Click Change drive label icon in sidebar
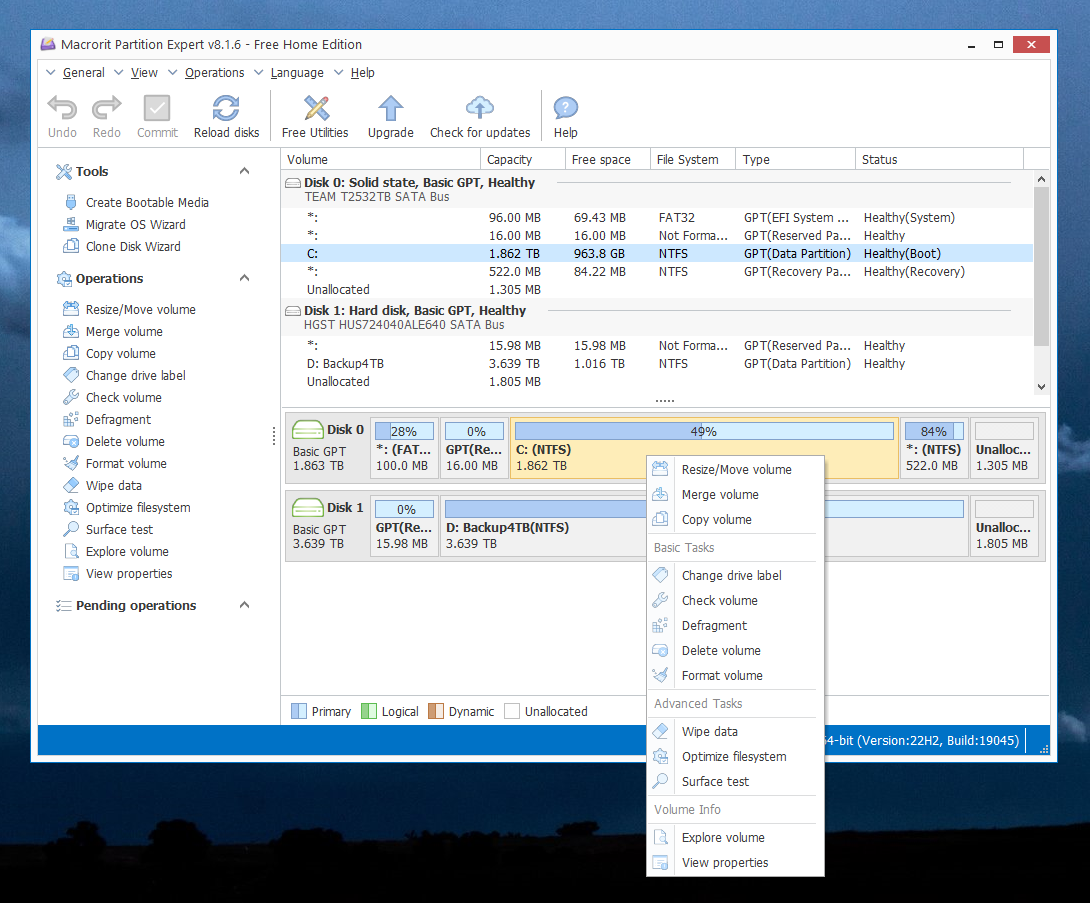This screenshot has height=903, width=1090. coord(70,375)
